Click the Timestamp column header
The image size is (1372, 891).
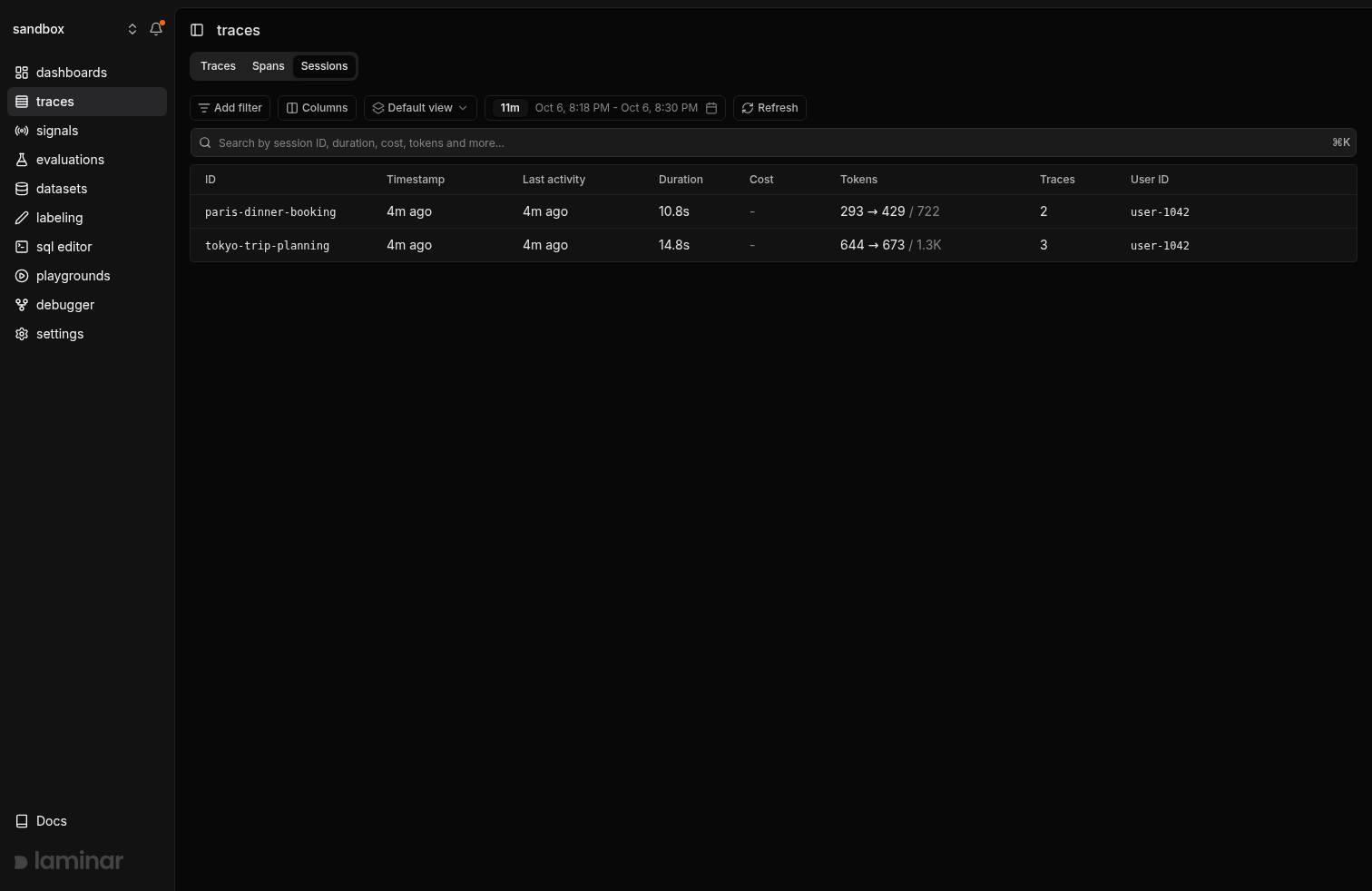416,180
